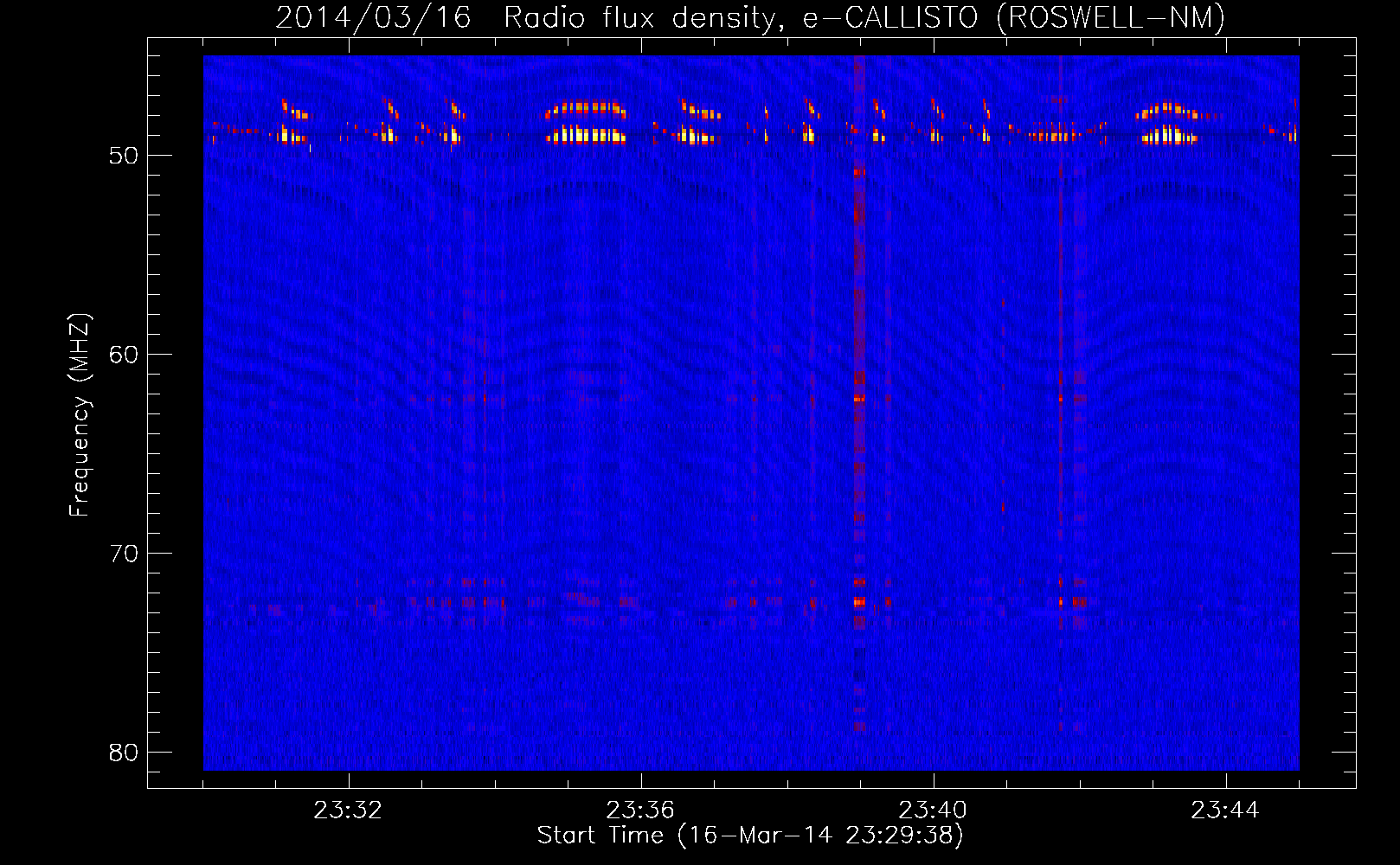The width and height of the screenshot is (1400, 865).
Task: Click the 23:36 time tick label
Action: click(x=640, y=811)
